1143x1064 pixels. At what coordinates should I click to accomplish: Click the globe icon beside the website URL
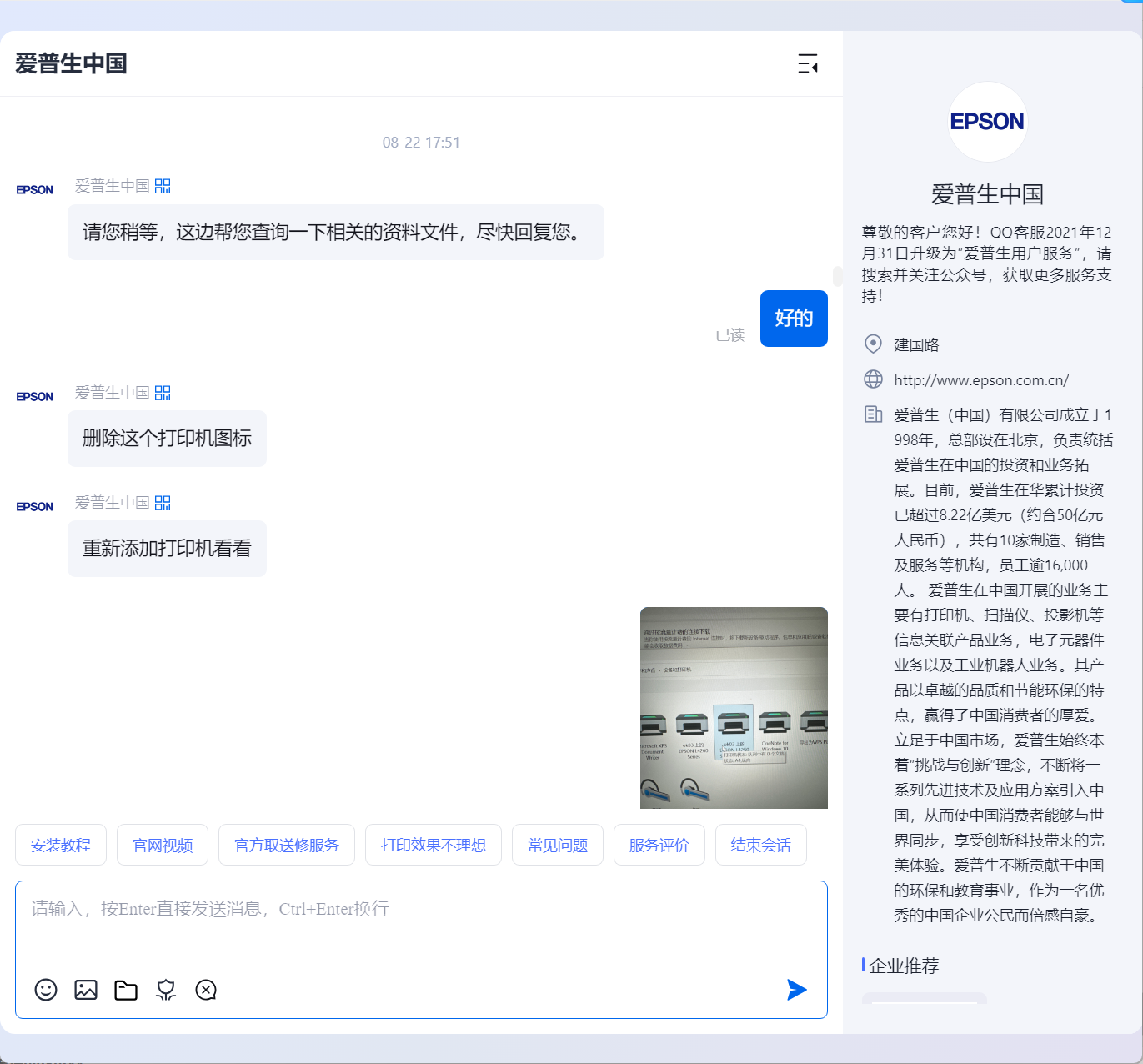tap(873, 379)
